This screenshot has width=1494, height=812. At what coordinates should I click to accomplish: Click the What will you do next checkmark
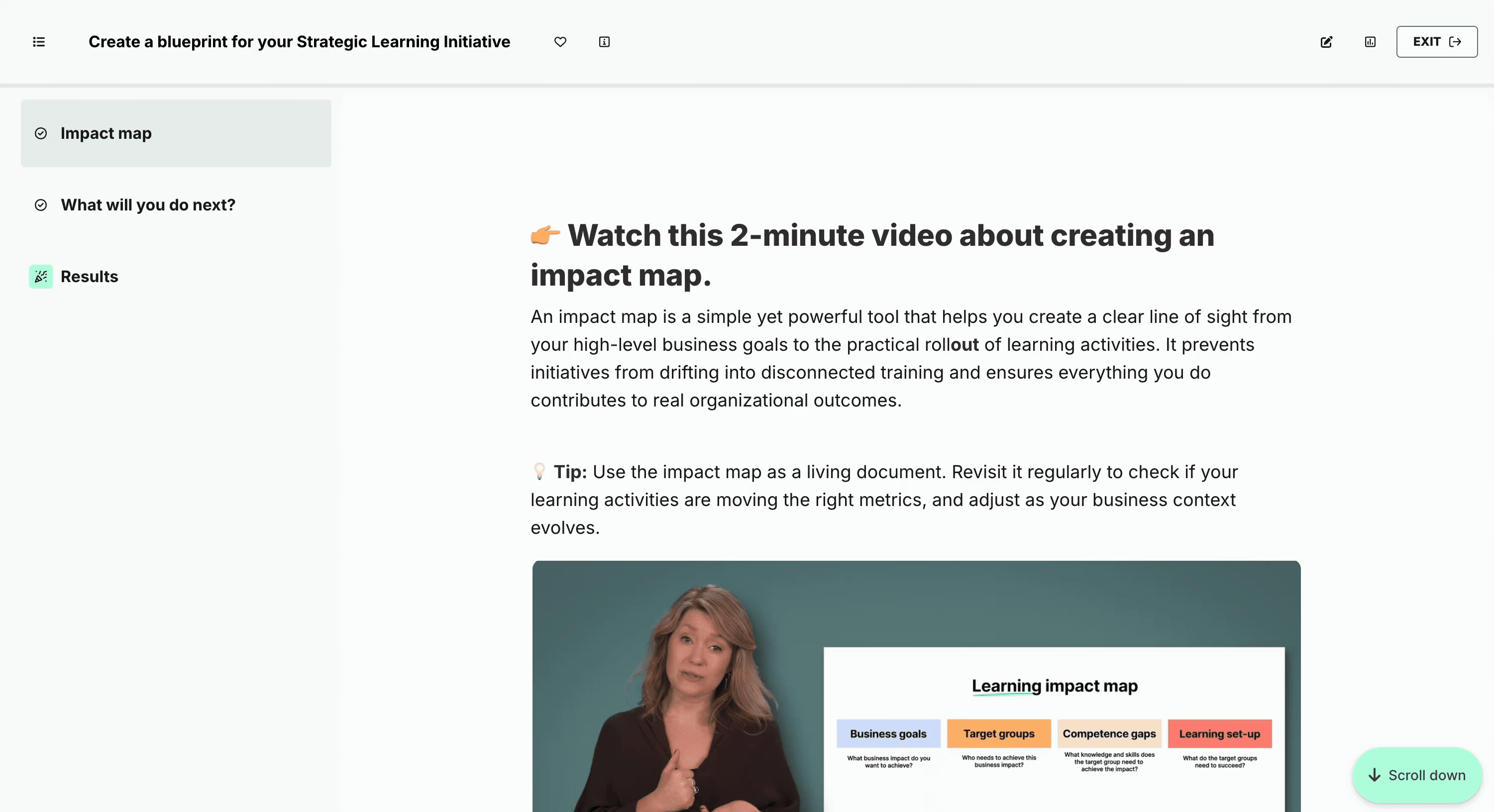coord(41,204)
